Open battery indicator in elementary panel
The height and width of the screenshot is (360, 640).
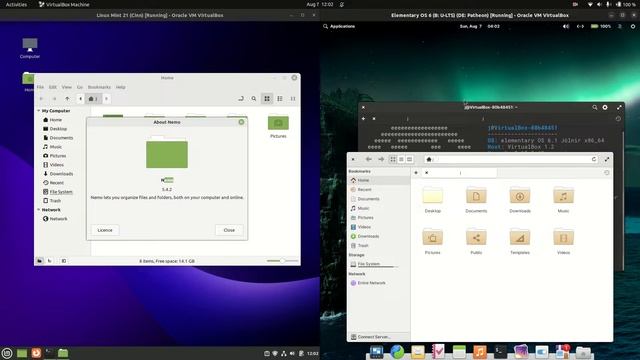600,26
